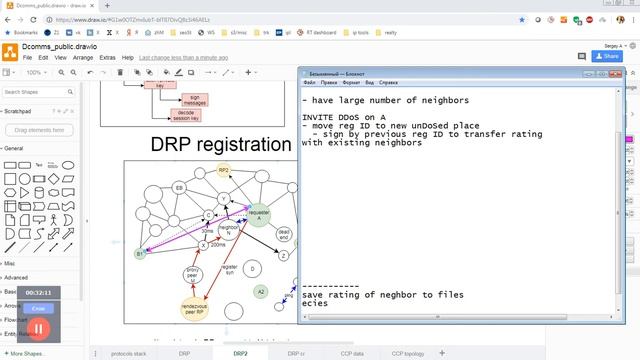Zoom in with the magnifier plus tool

[x=61, y=72]
